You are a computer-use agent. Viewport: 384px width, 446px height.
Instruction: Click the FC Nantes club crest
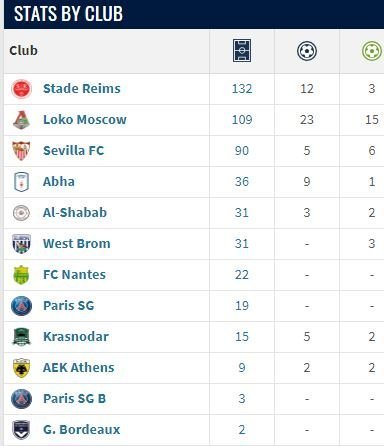click(21, 275)
